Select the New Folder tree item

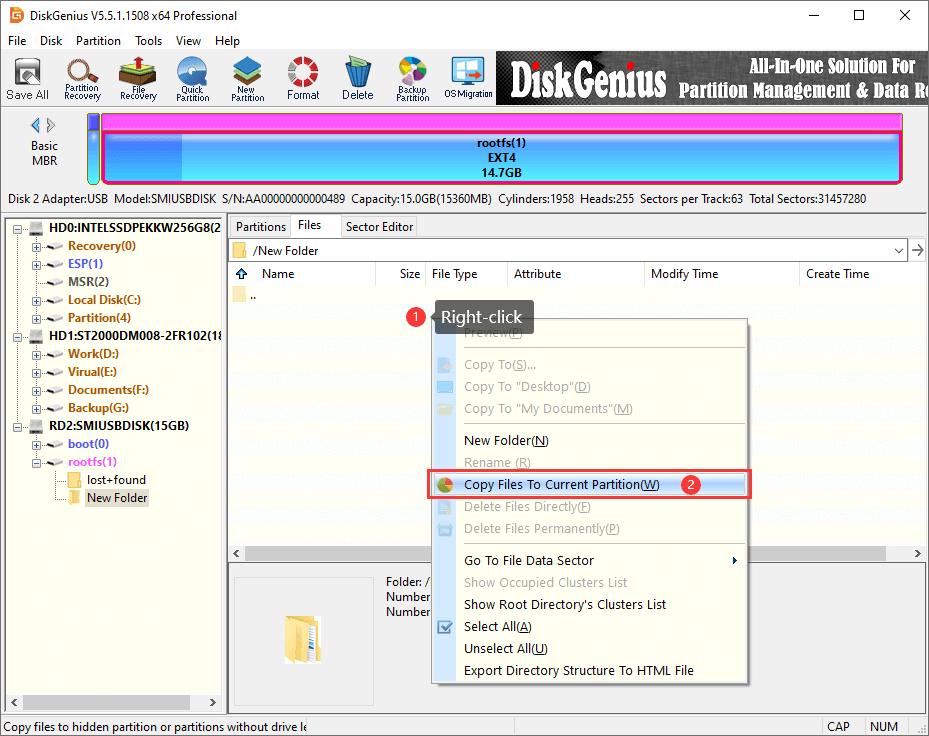117,498
